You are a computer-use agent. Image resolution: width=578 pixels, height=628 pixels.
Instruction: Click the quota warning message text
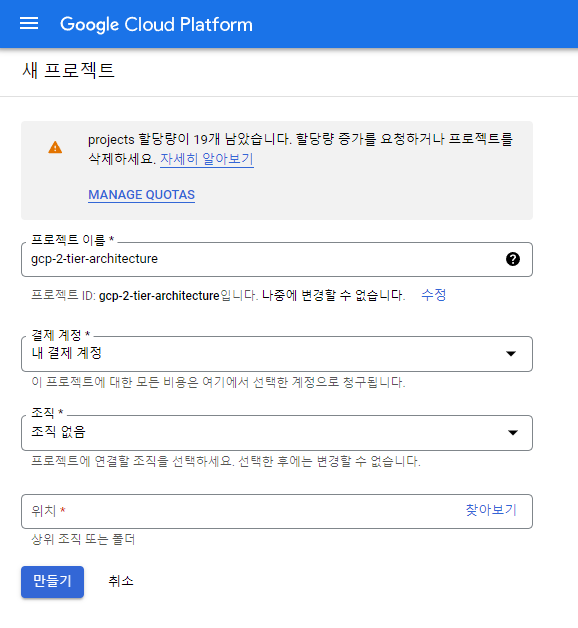click(300, 149)
